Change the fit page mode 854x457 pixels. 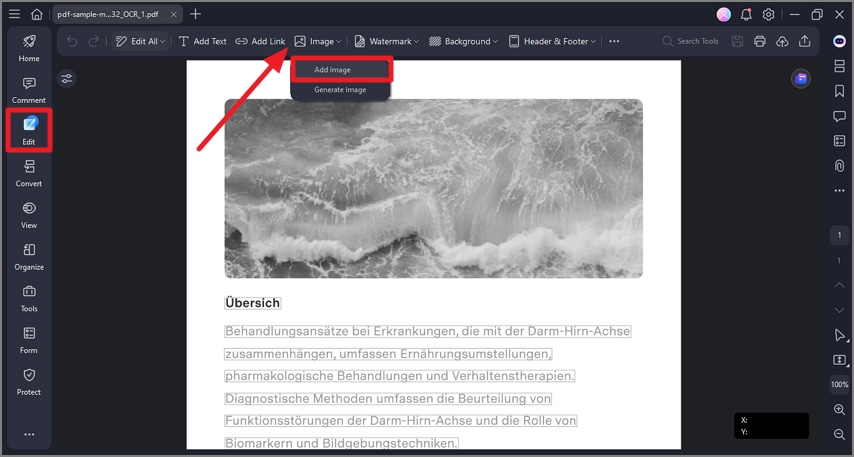(839, 360)
